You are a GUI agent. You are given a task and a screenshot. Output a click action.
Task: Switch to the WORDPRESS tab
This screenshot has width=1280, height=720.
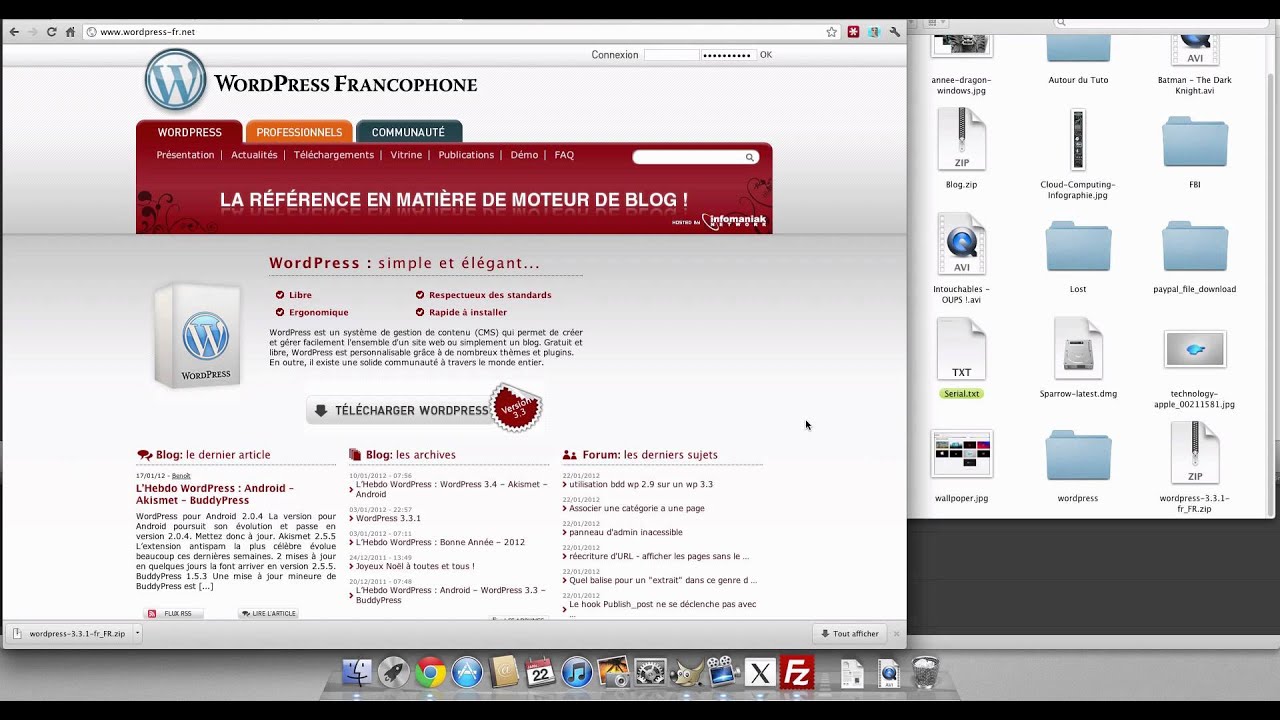[x=189, y=132]
